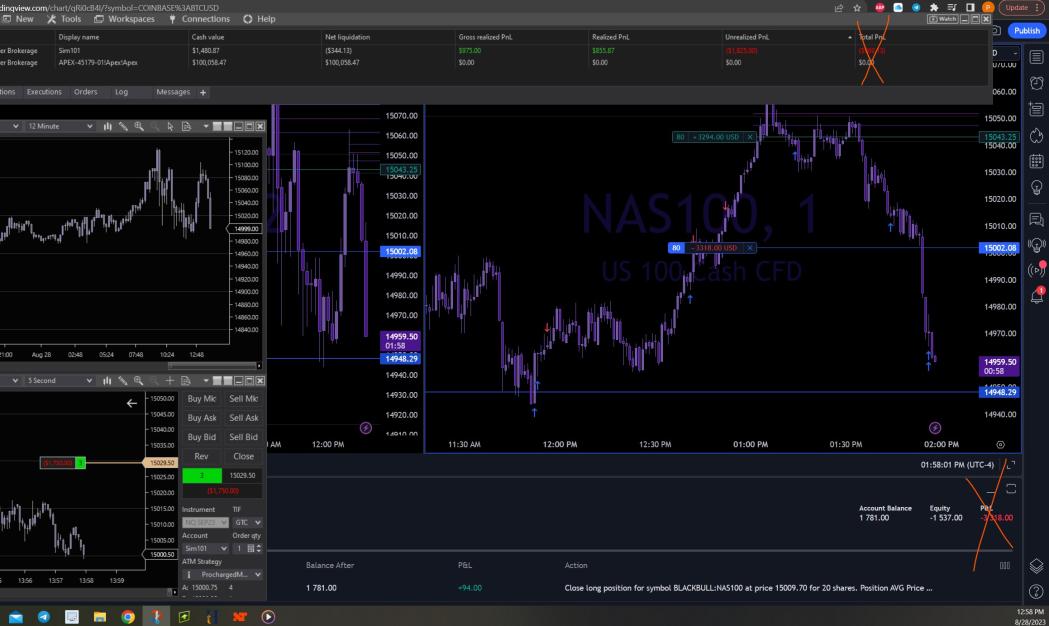Toggle the Watch button in window title
This screenshot has height=626, width=1049.
point(943,19)
